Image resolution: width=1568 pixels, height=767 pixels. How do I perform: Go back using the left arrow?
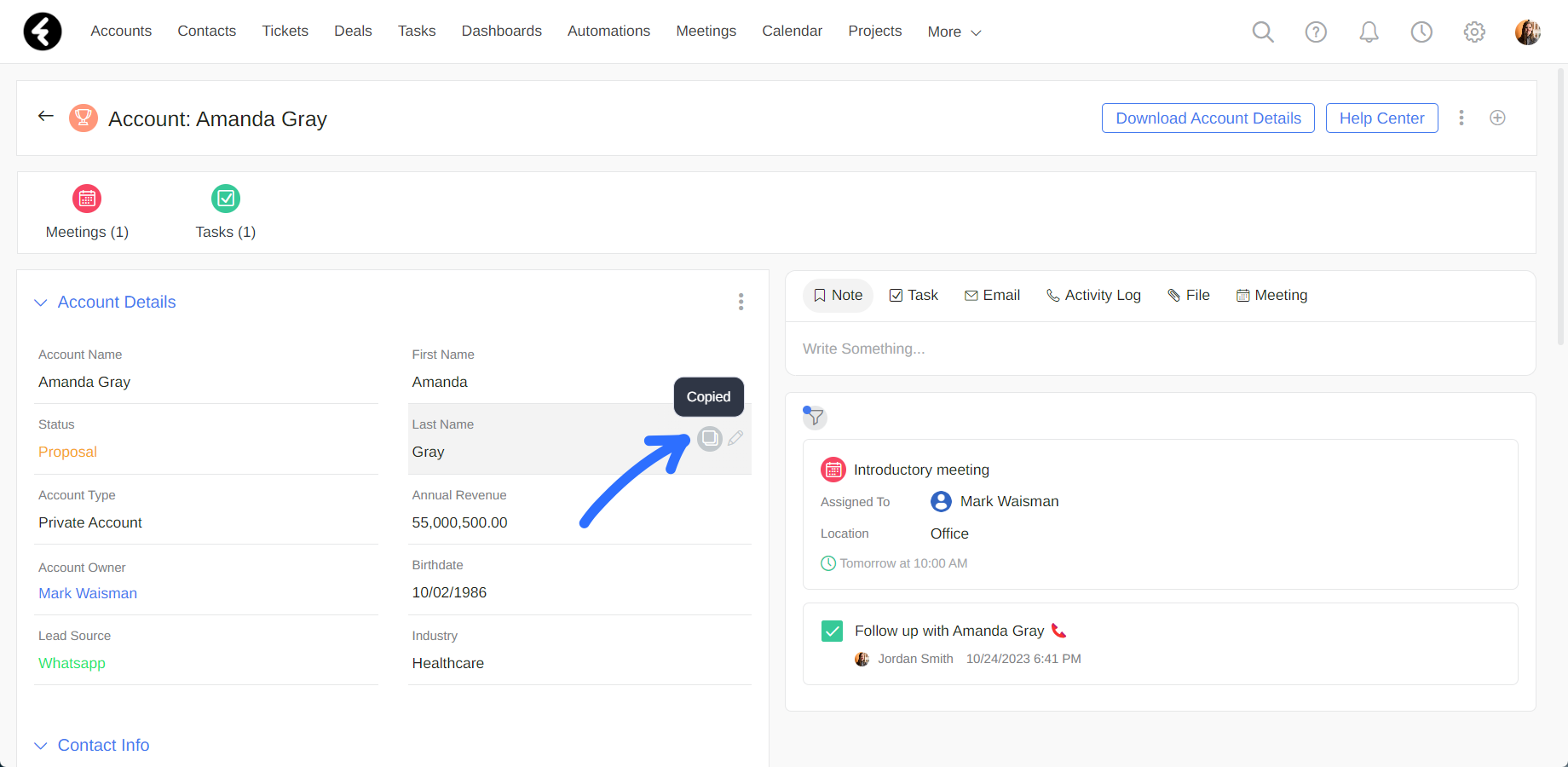click(46, 116)
